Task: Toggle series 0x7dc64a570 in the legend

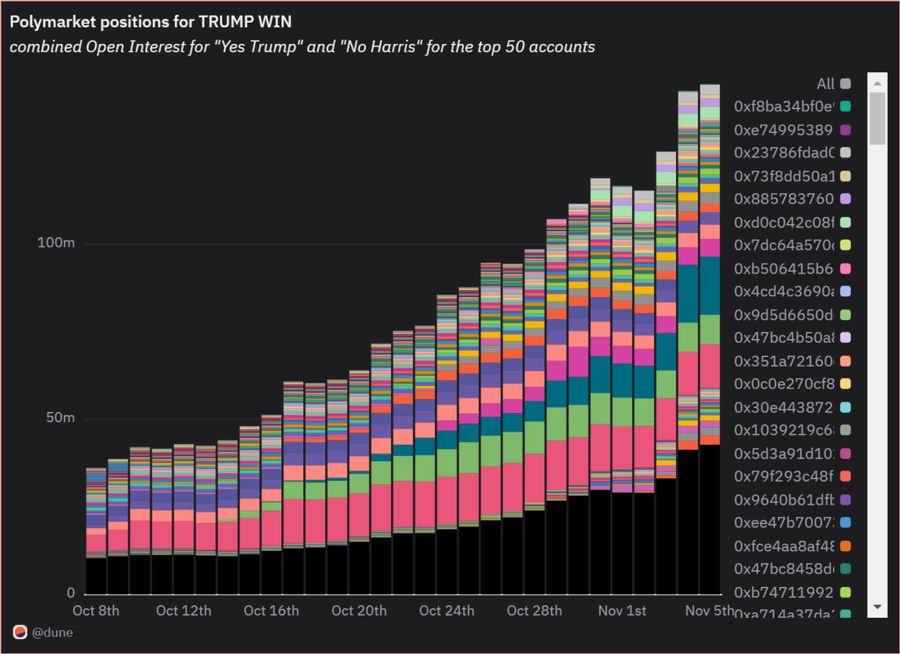Action: [793, 245]
